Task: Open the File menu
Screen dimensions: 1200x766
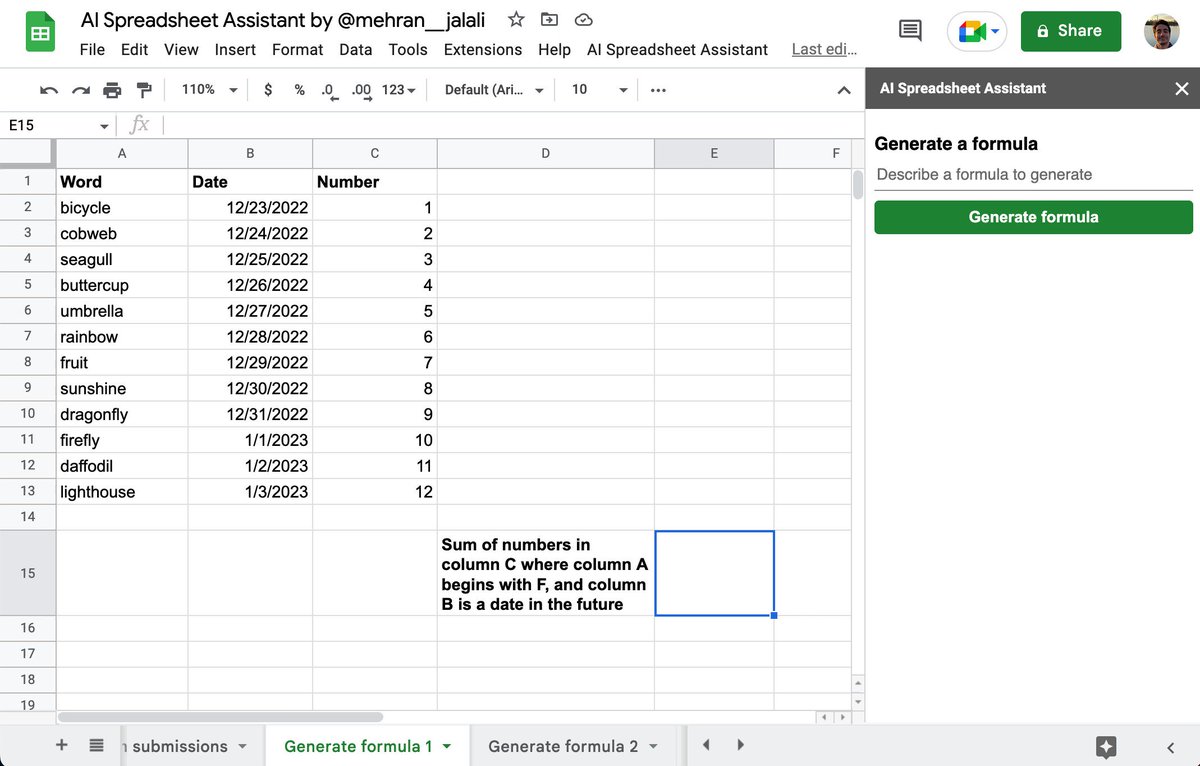Action: click(x=92, y=49)
